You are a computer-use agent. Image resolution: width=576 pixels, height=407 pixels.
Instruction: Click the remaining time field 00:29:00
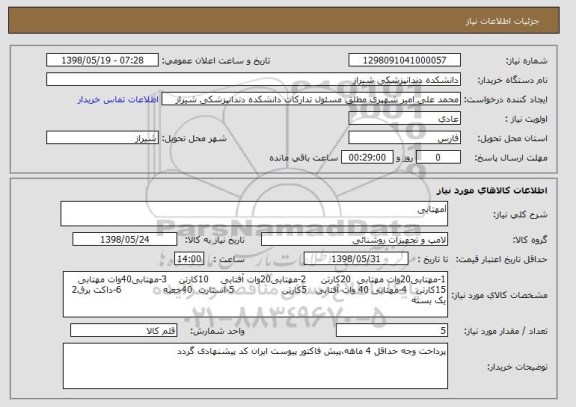pyautogui.click(x=367, y=158)
